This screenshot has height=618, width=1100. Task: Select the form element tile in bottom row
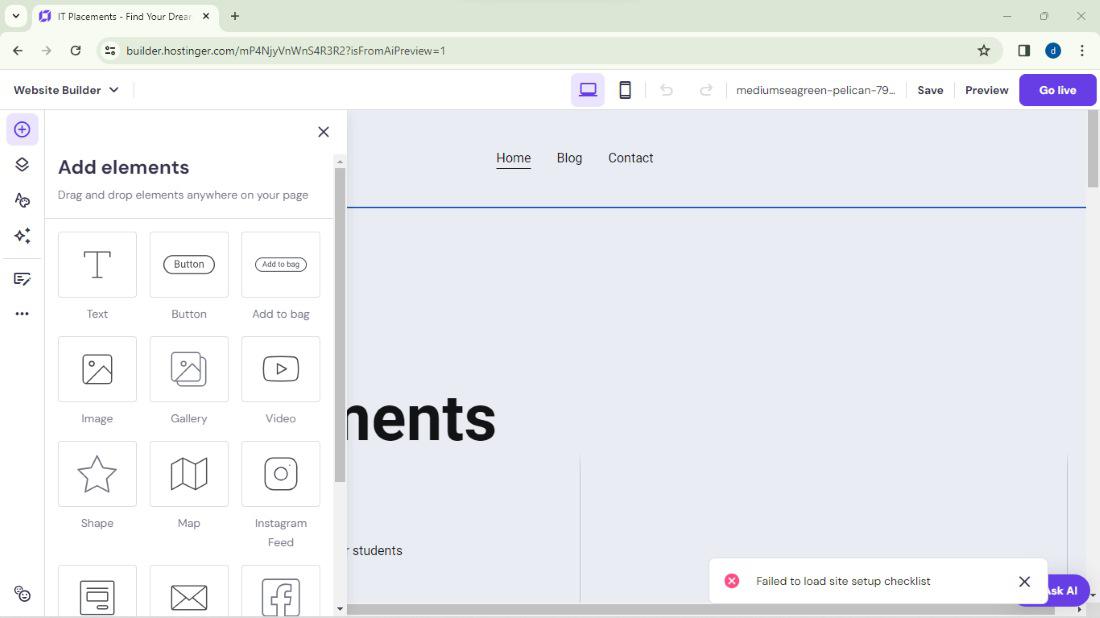(x=98, y=591)
